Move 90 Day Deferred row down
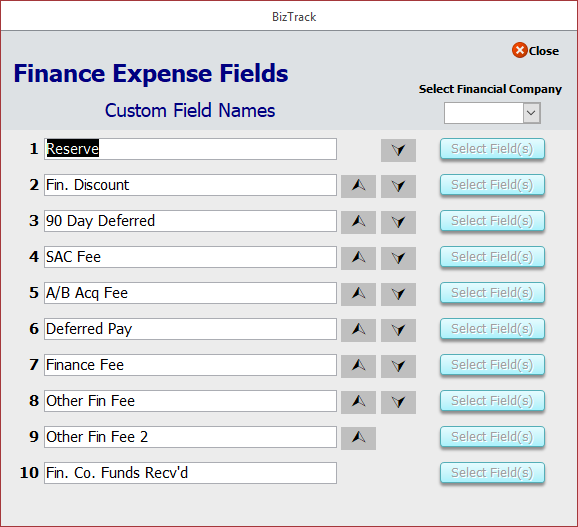Screen dimensions: 578x527 point(398,222)
